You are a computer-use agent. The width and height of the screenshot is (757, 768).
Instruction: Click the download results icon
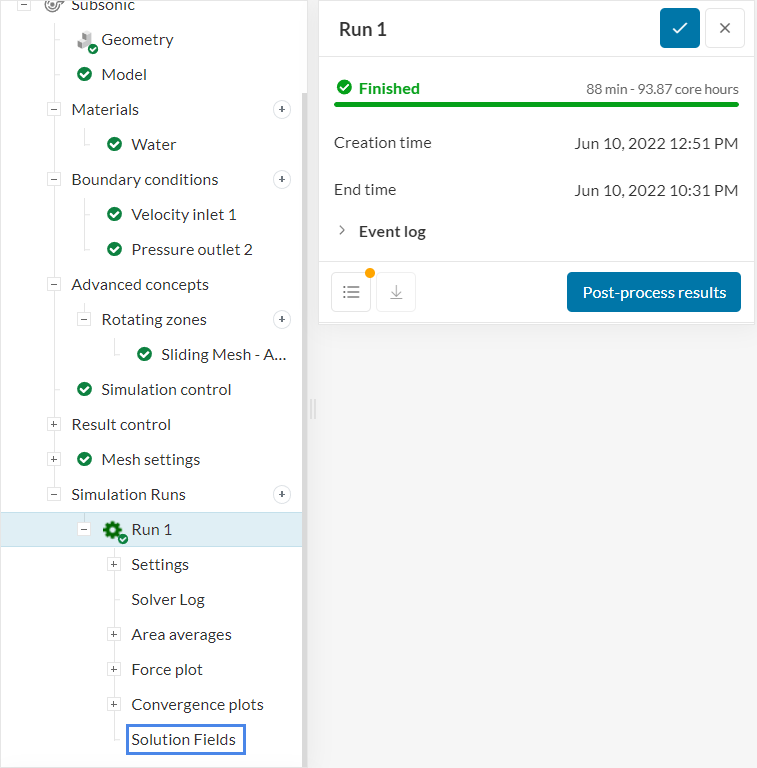(x=396, y=292)
